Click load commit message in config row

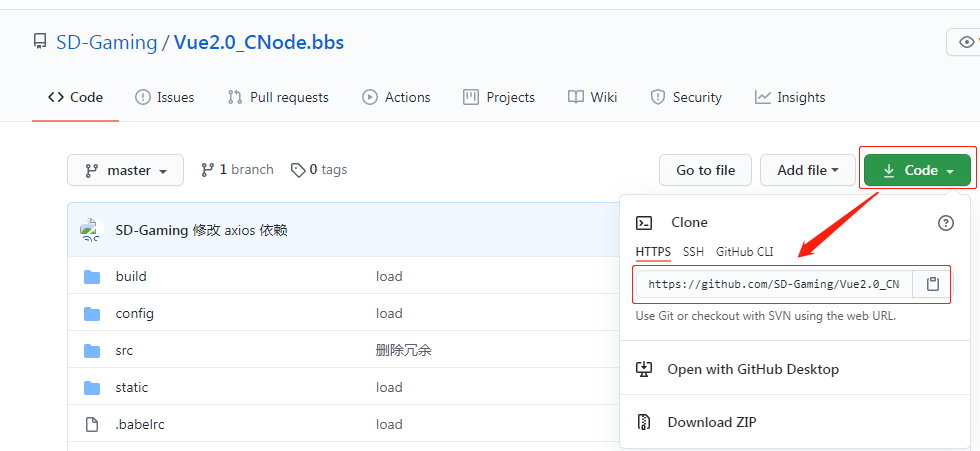(389, 313)
